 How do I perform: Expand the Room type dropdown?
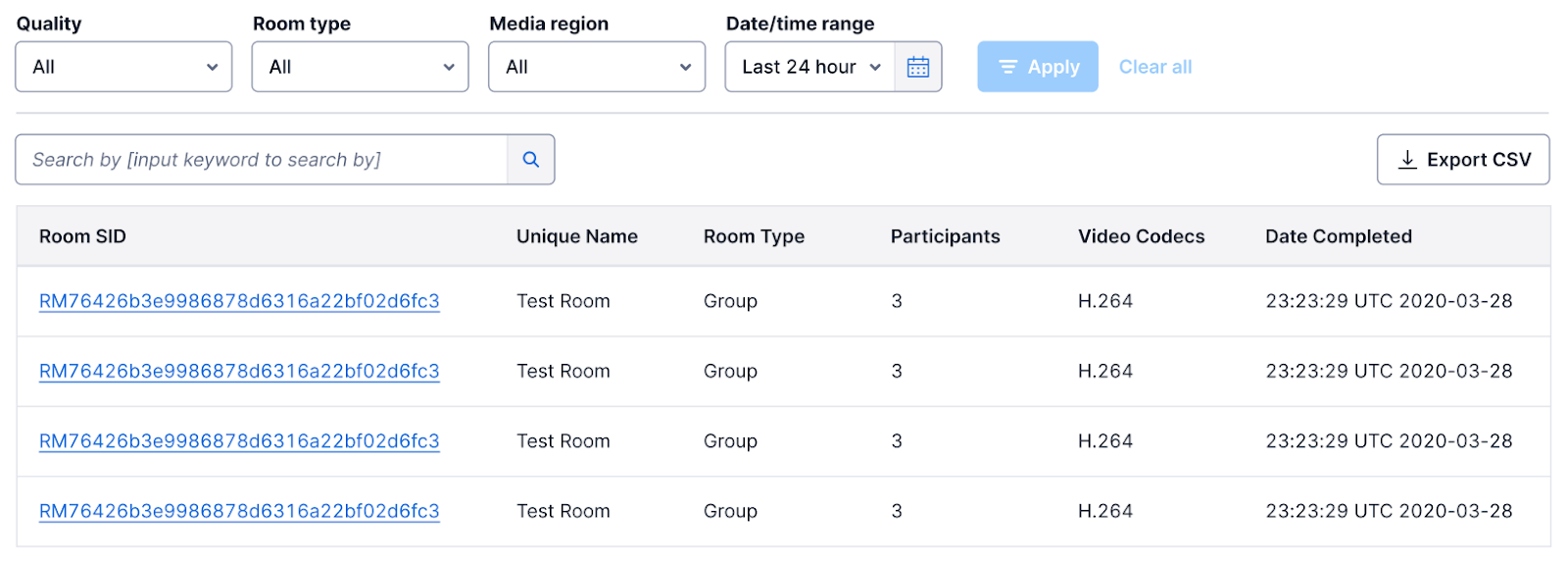pos(360,67)
